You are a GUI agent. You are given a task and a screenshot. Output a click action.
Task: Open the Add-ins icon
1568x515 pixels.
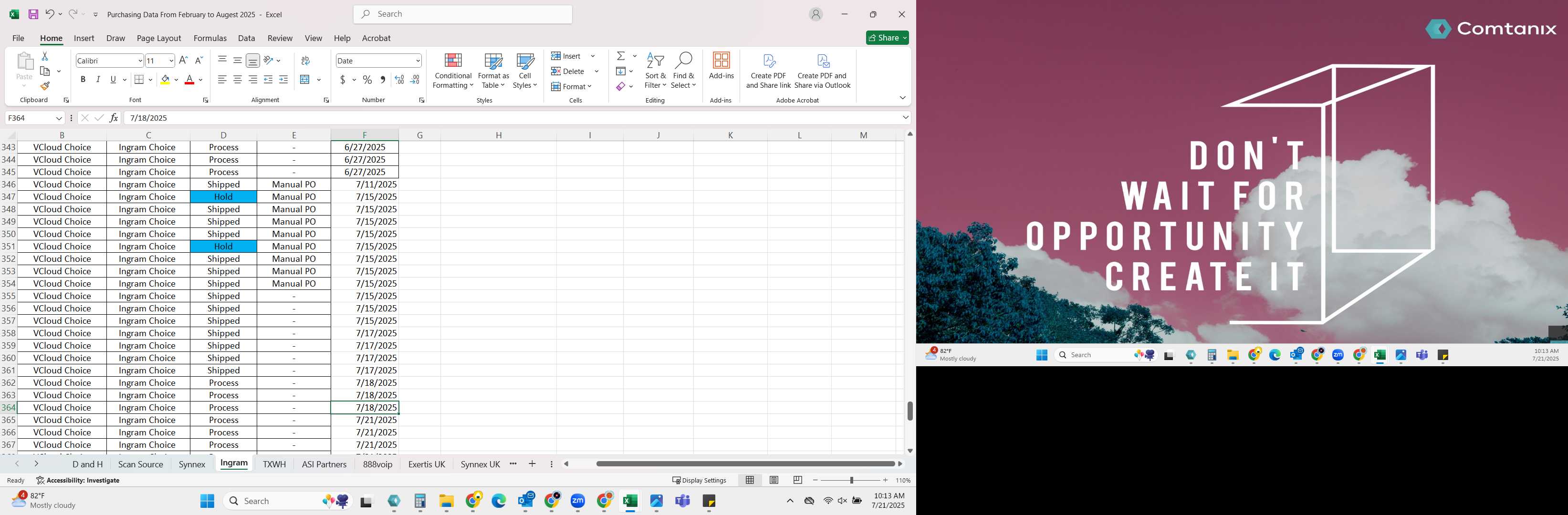(721, 66)
